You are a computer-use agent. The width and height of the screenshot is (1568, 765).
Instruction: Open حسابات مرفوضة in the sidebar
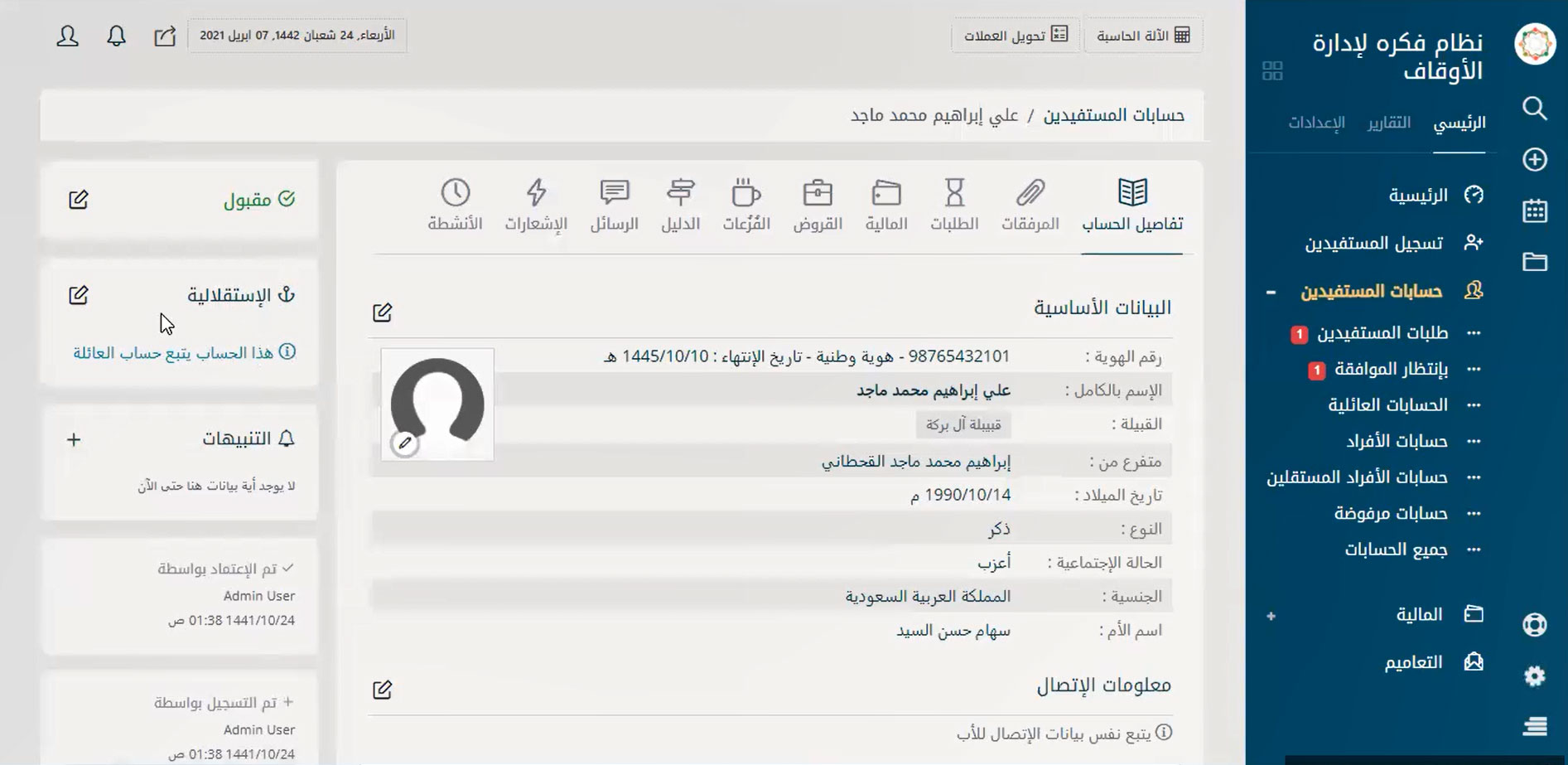[1390, 514]
